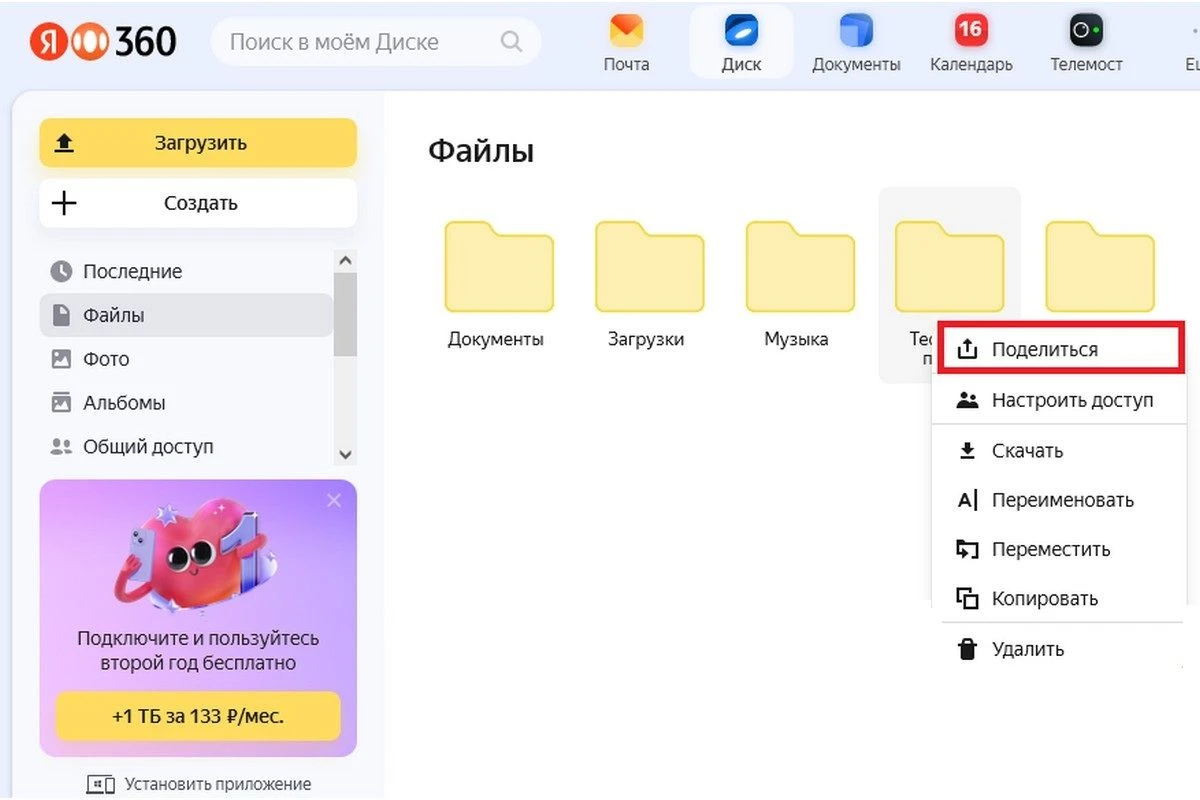Select the unlabeled last folder on the right
This screenshot has height=800, width=1200.
tap(1100, 267)
